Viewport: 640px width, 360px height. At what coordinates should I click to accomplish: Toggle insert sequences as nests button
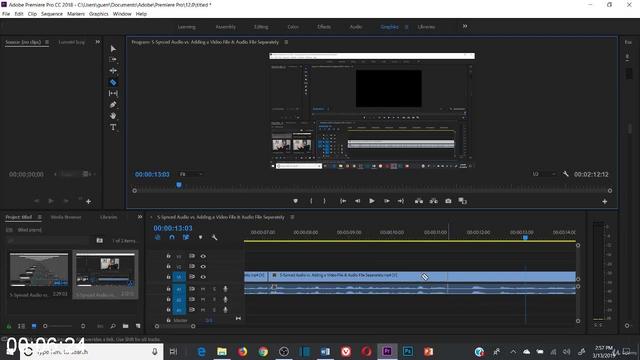coord(158,237)
